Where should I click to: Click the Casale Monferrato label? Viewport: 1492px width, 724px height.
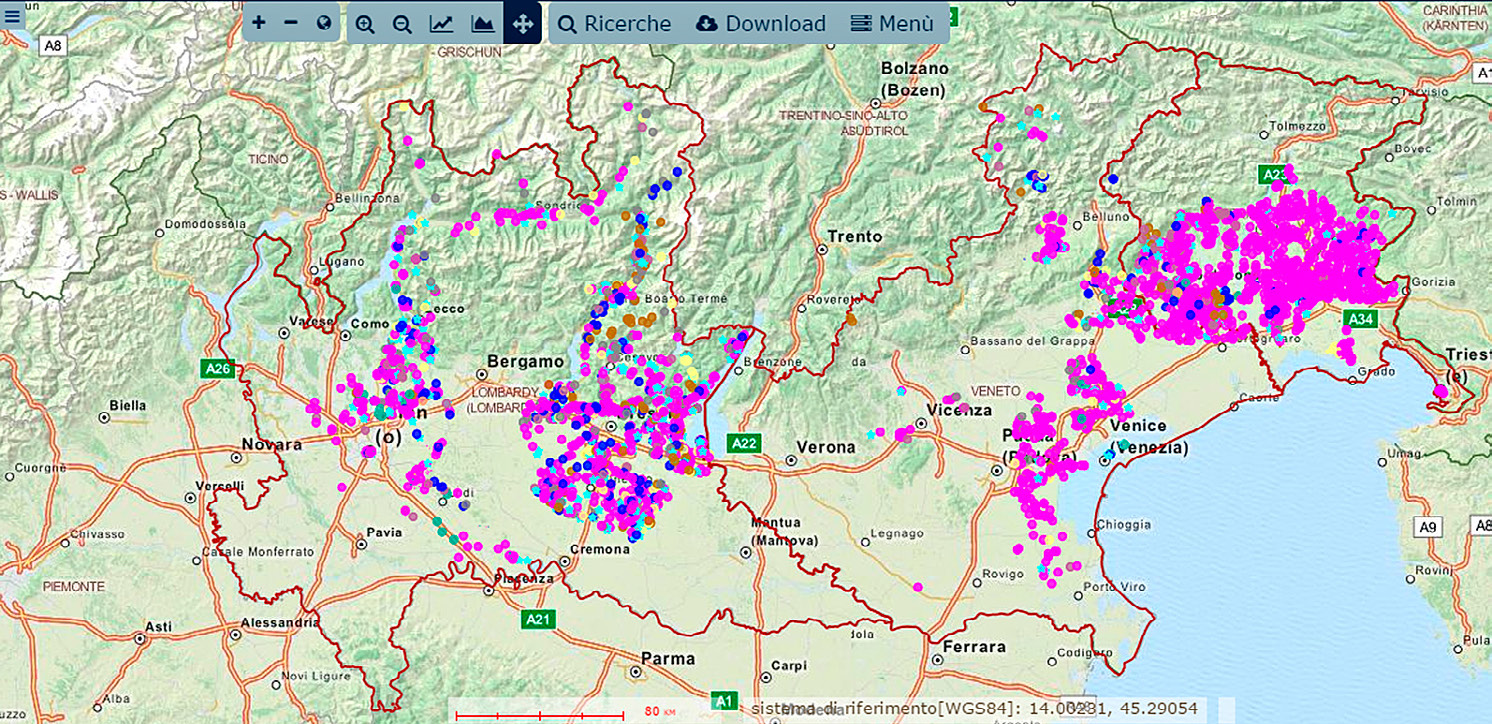pos(259,551)
